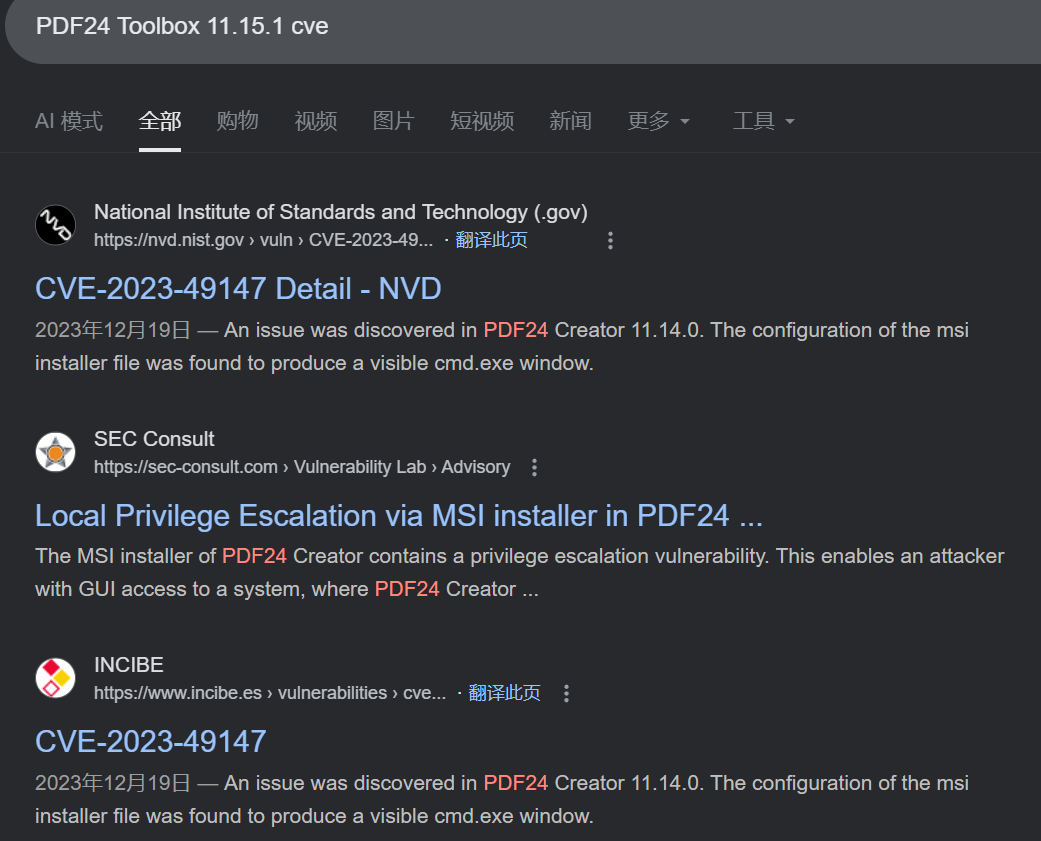Translate the NVD page via 翻译此页
Viewport: 1041px width, 841px height.
click(492, 240)
